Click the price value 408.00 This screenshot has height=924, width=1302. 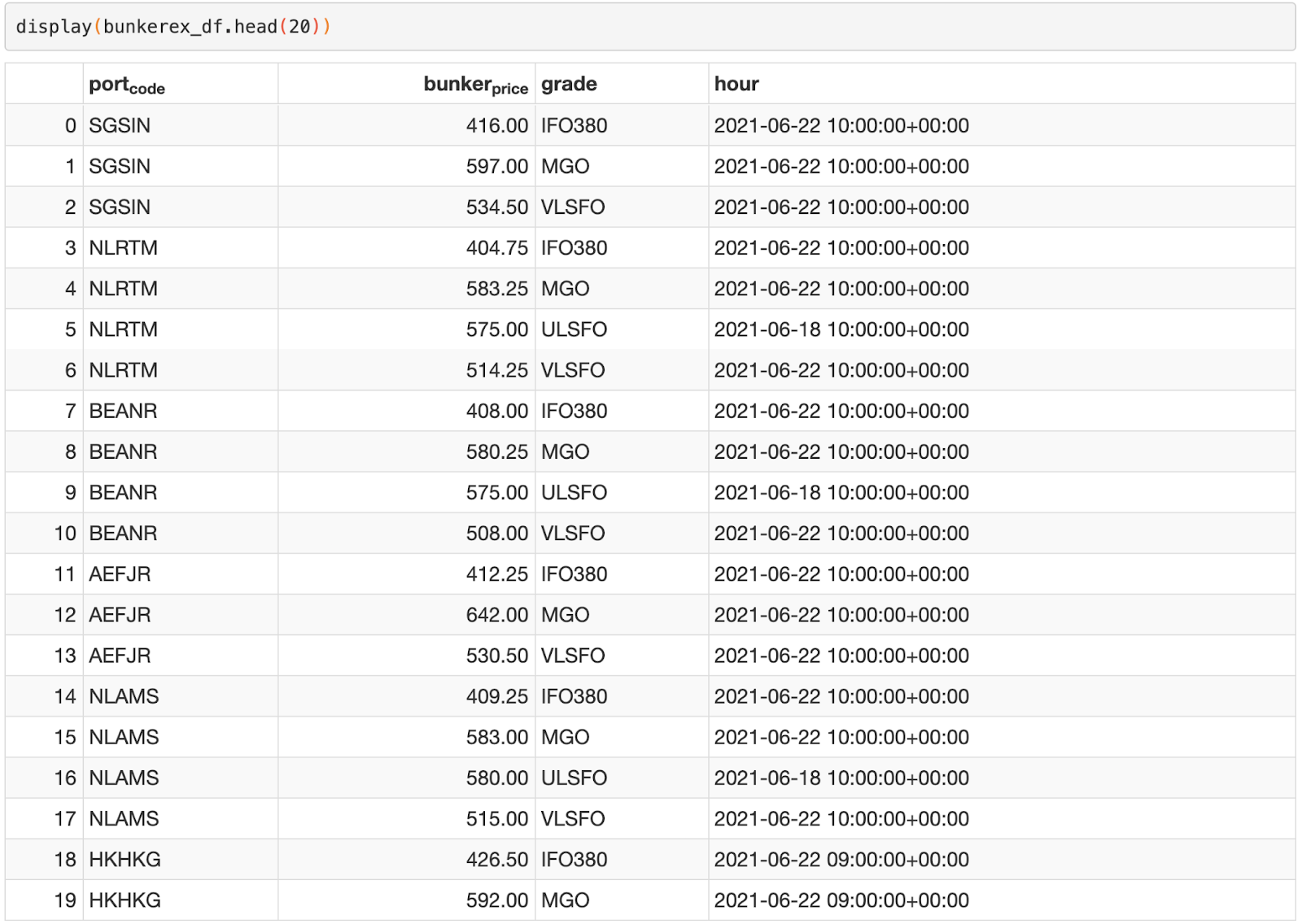pos(497,411)
